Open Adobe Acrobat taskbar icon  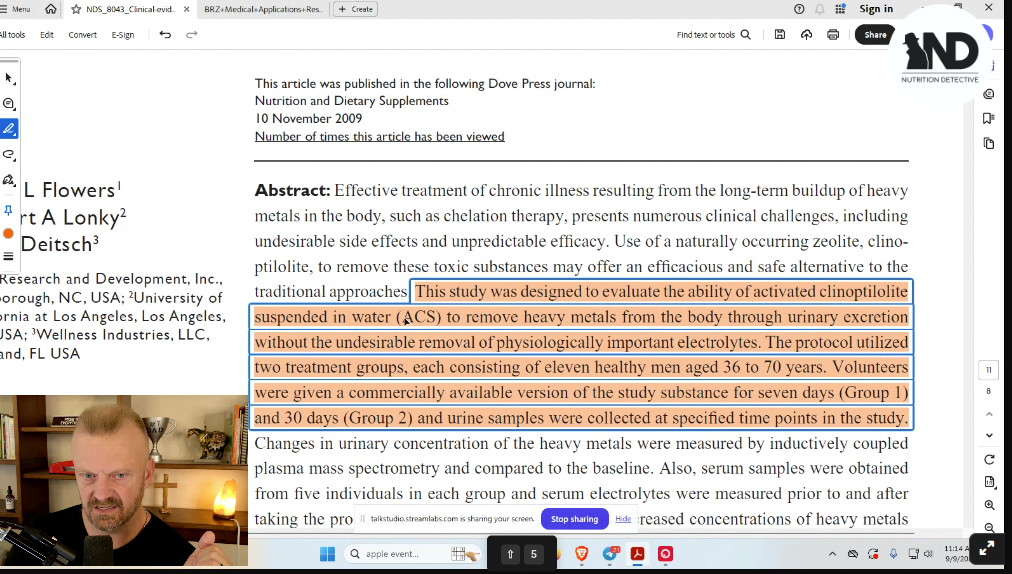point(638,554)
